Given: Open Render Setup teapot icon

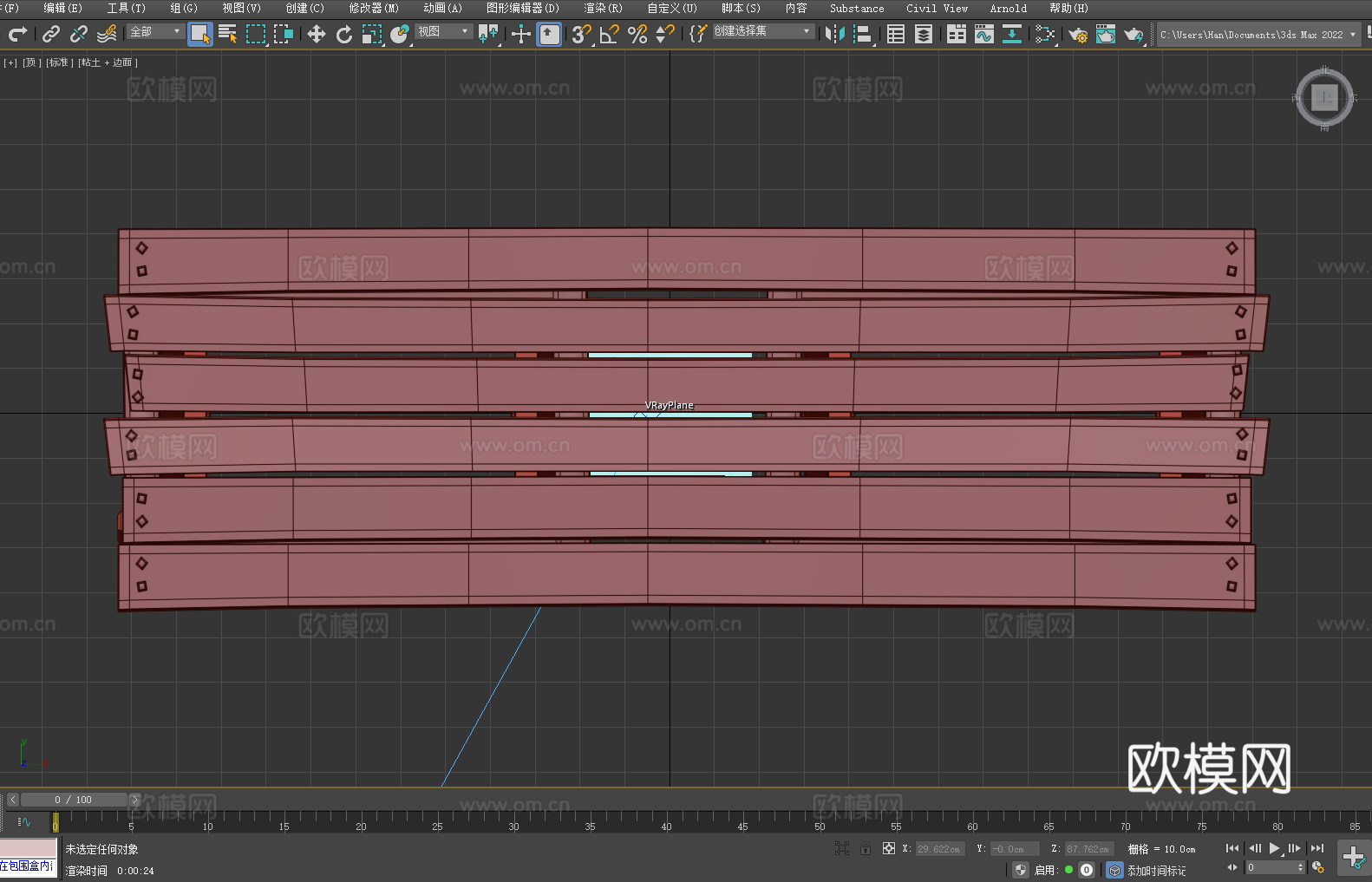Looking at the screenshot, I should tap(1078, 34).
